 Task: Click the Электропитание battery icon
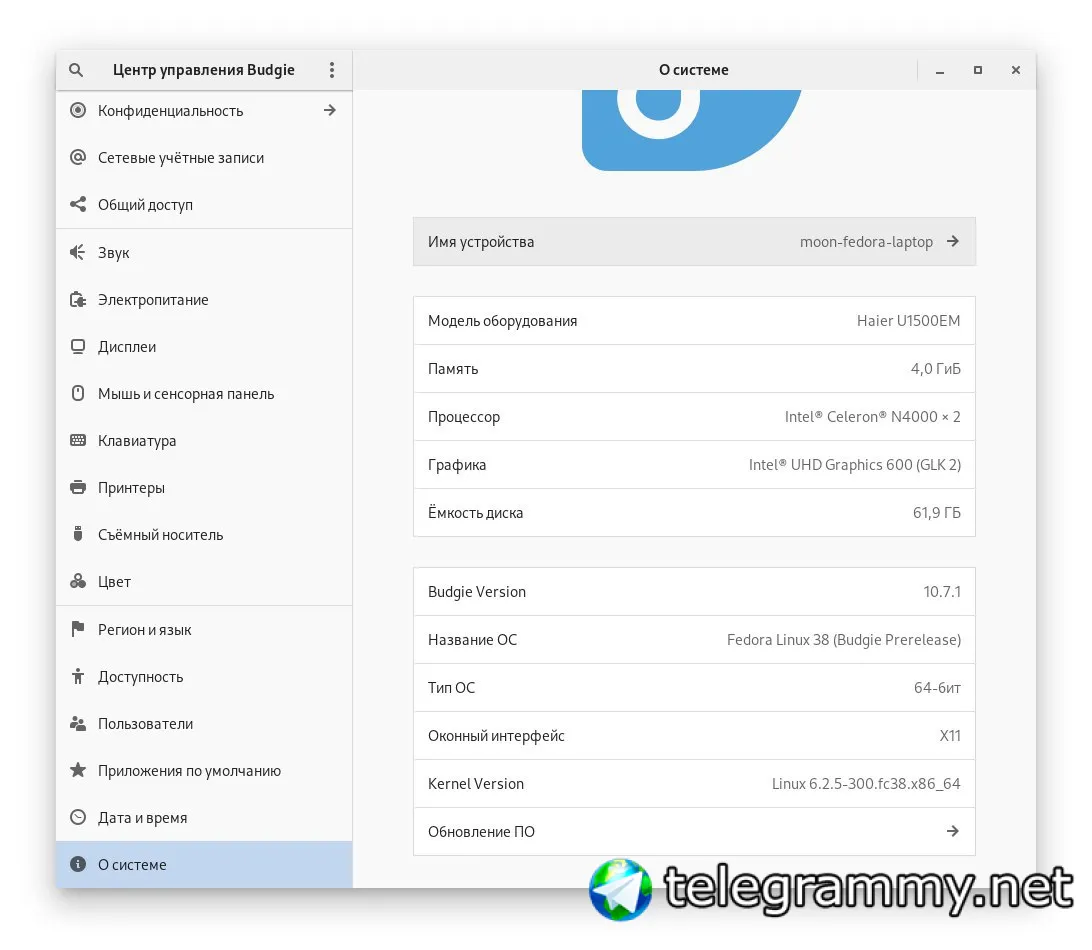pyautogui.click(x=78, y=299)
